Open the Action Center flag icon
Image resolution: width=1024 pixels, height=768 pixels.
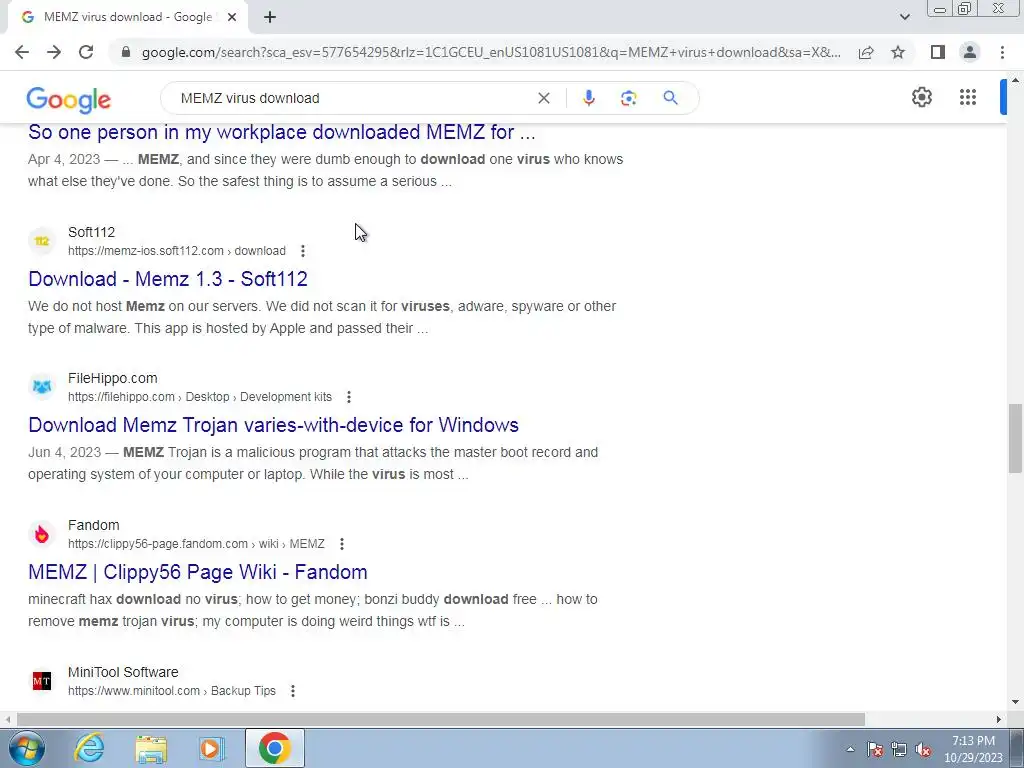pos(875,749)
